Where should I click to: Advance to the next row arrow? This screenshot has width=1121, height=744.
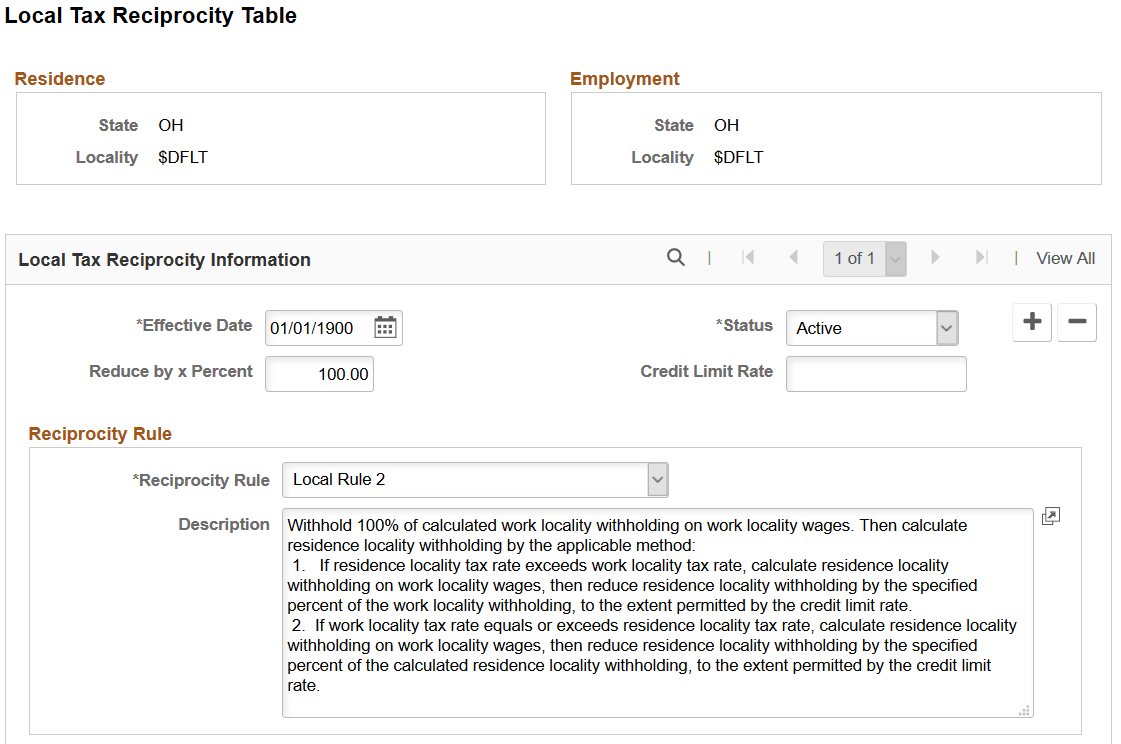935,258
